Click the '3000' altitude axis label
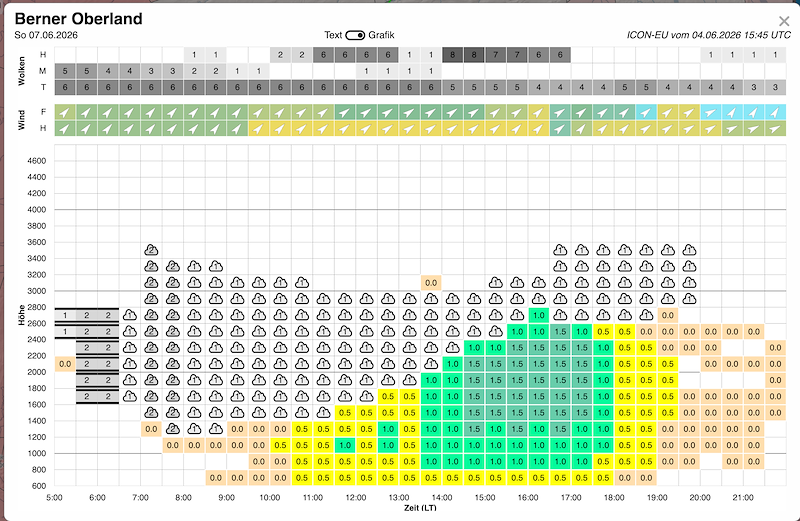The height and width of the screenshot is (521, 800). 37,291
